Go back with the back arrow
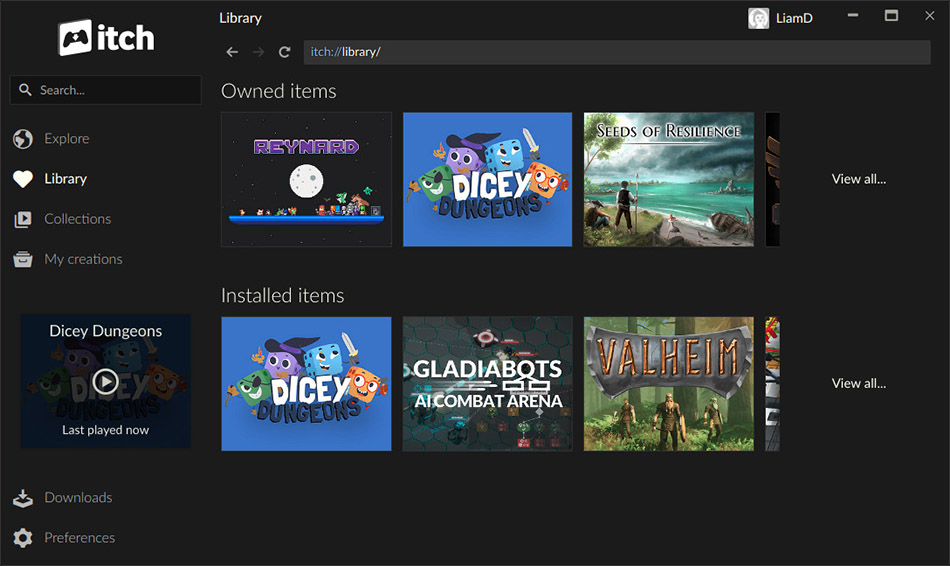Image resolution: width=950 pixels, height=566 pixels. pyautogui.click(x=232, y=52)
